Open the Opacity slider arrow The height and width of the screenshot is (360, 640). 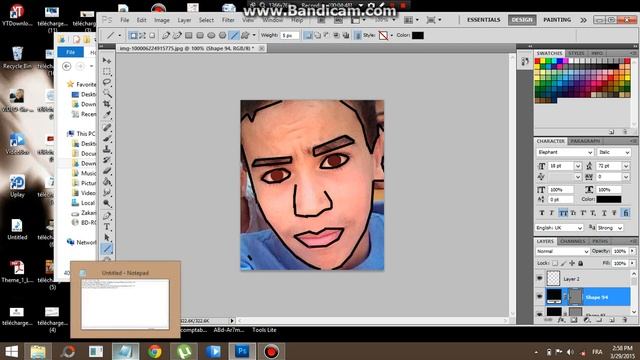pos(632,251)
